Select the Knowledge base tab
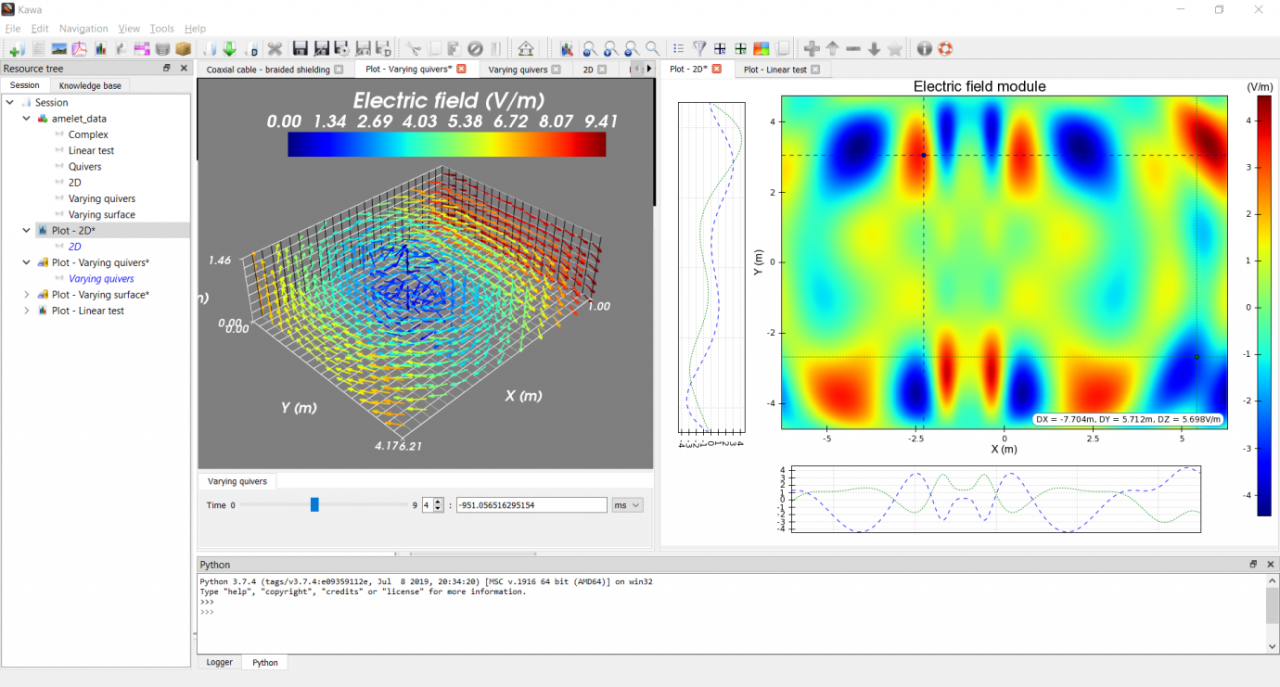1280x687 pixels. [x=89, y=85]
